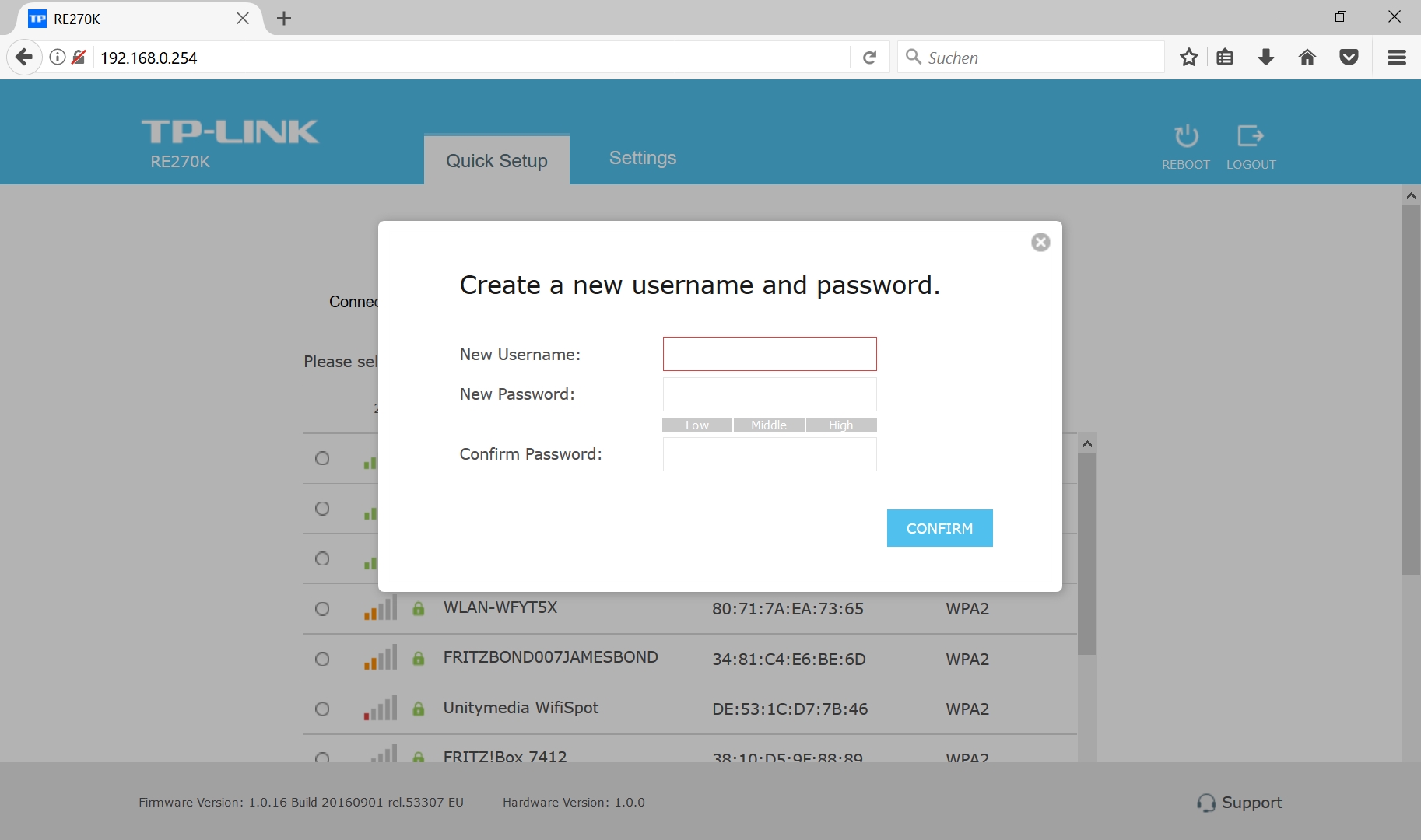Go to the browser home page icon
Viewport: 1421px width, 840px height.
(1307, 58)
